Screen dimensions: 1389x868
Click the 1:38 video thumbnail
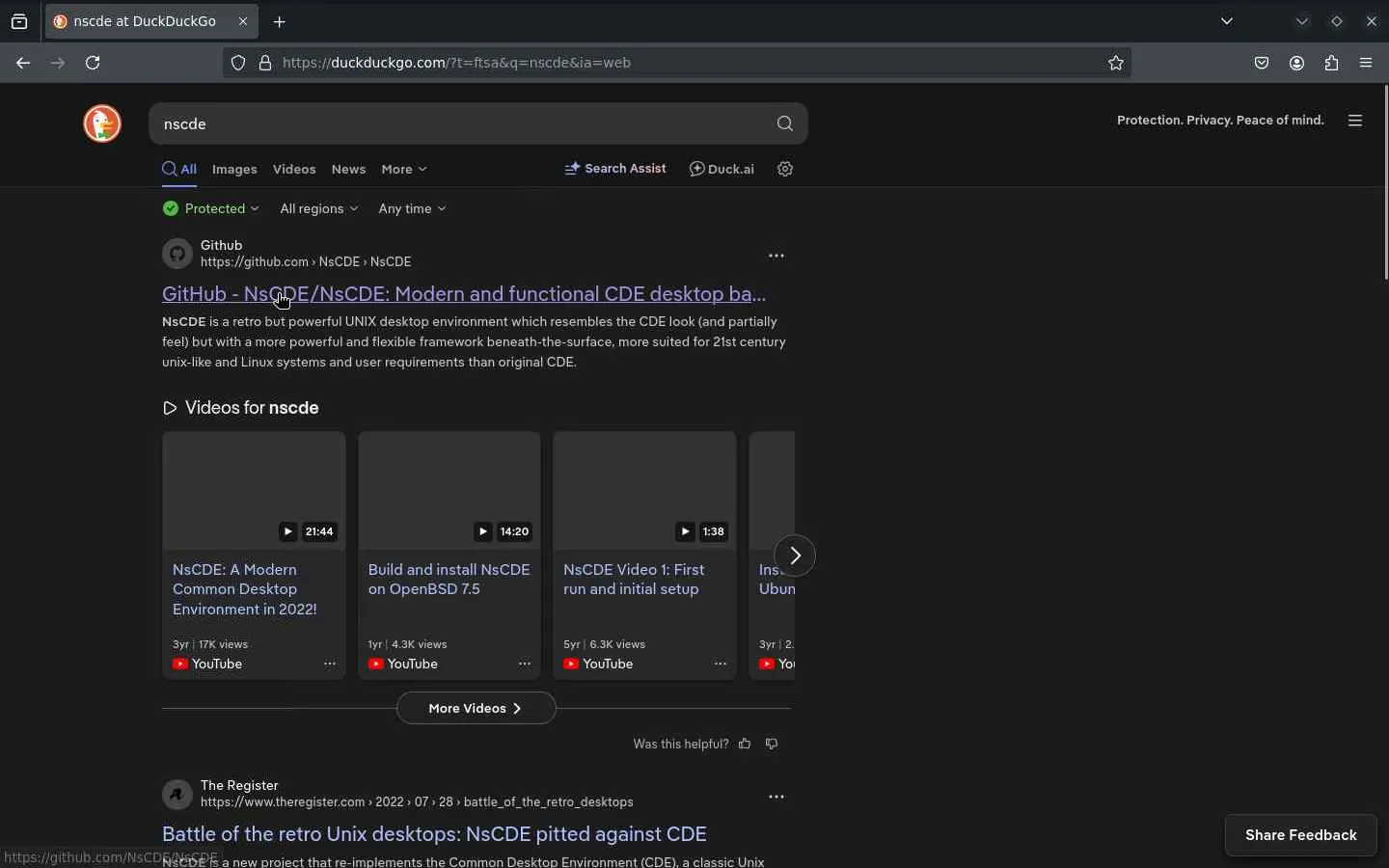[645, 491]
